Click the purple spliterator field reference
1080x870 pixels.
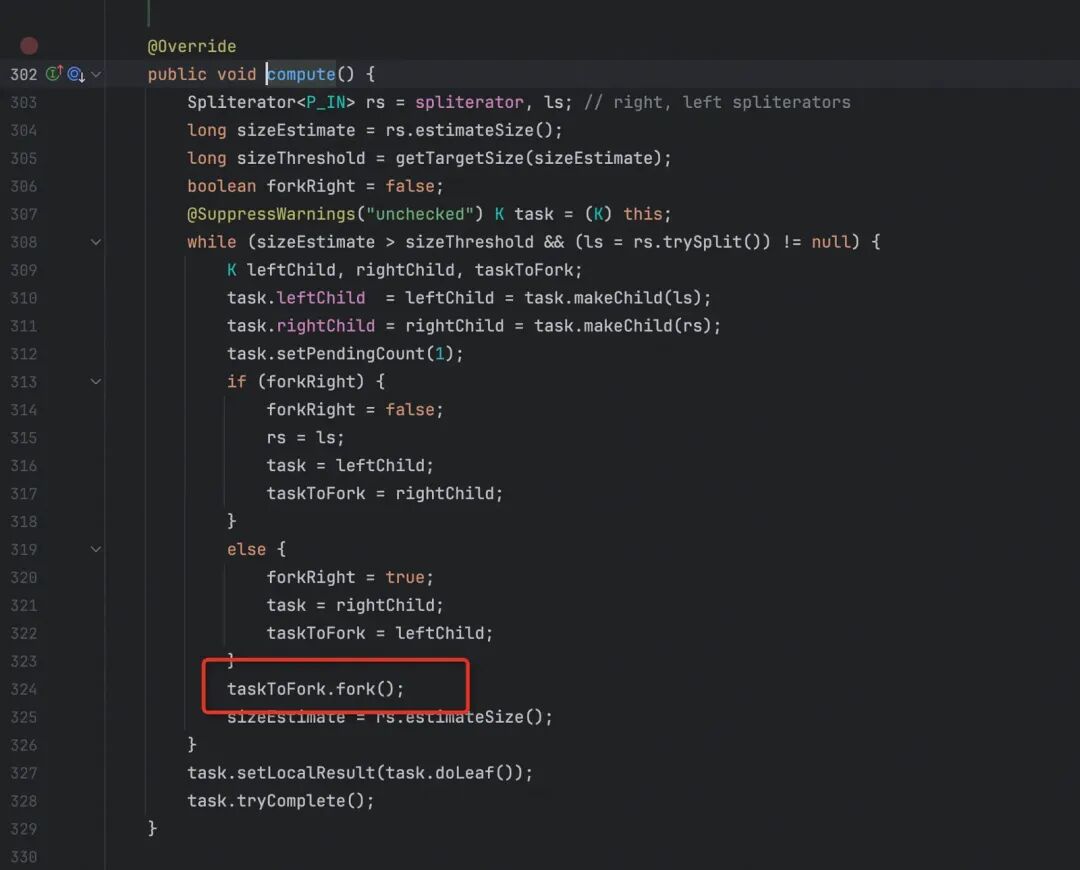click(x=469, y=103)
